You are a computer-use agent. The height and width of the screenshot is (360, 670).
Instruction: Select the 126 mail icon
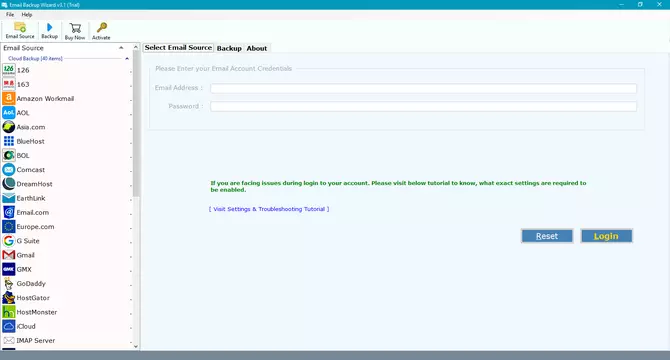[x=9, y=70]
